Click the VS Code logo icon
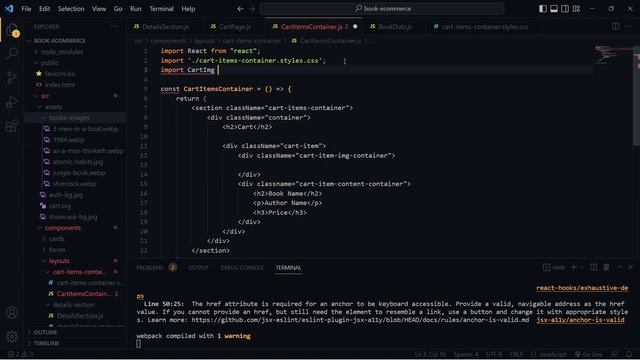The width and height of the screenshot is (640, 360). pos(9,9)
